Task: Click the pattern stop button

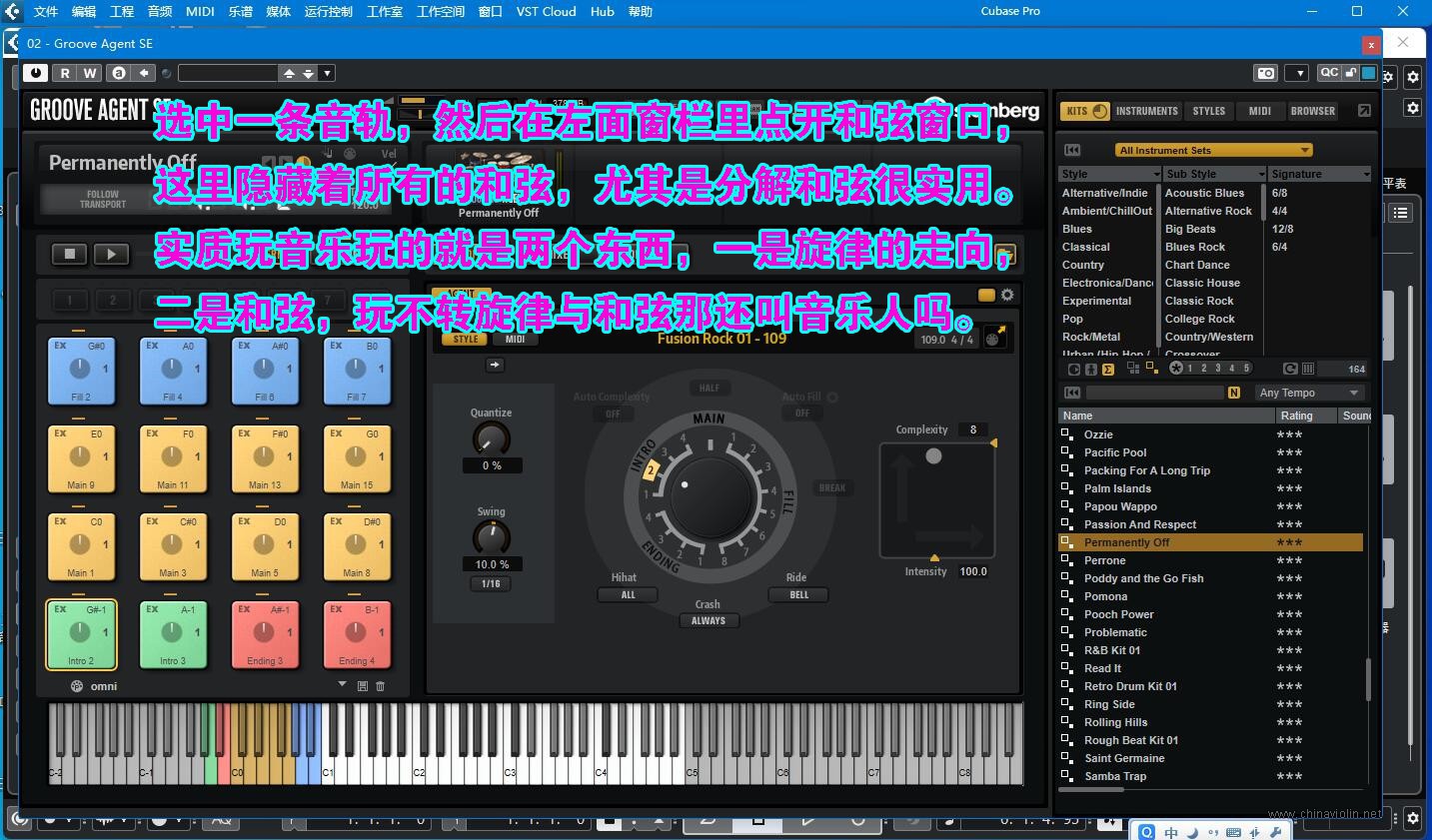Action: [x=69, y=254]
